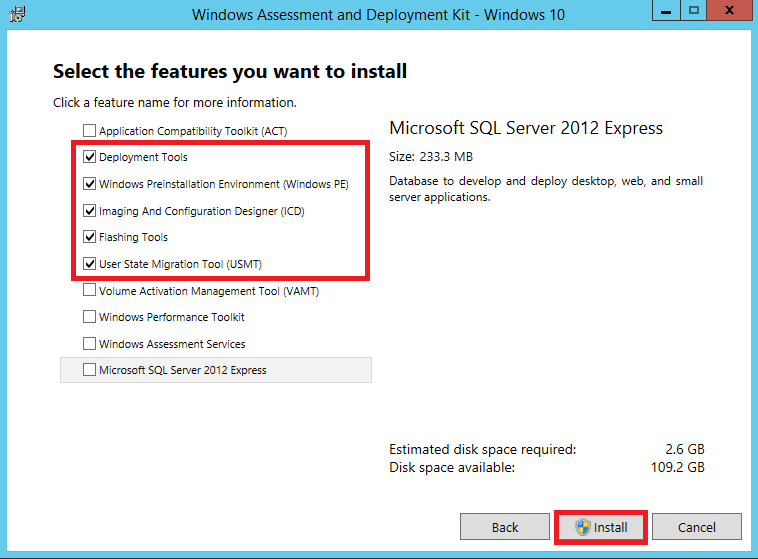Click the ADK installer icon in title bar

click(17, 14)
